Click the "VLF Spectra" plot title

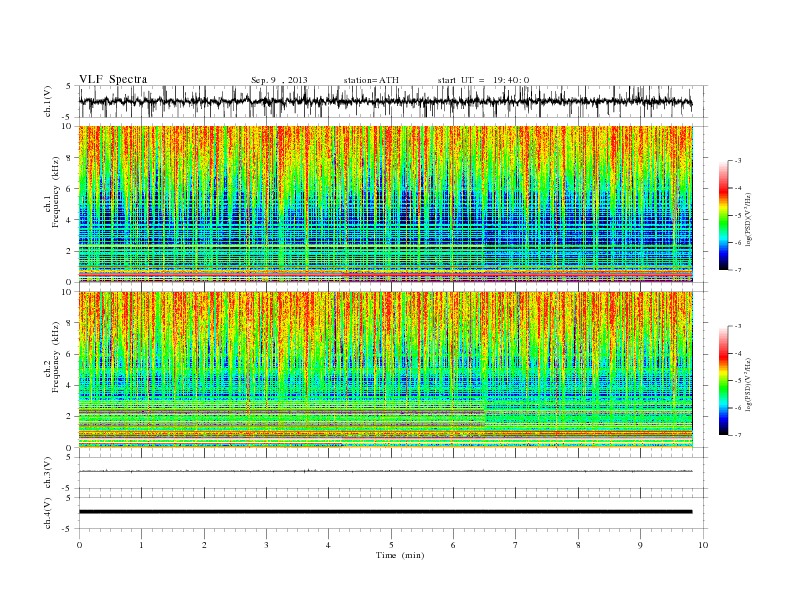click(x=113, y=79)
